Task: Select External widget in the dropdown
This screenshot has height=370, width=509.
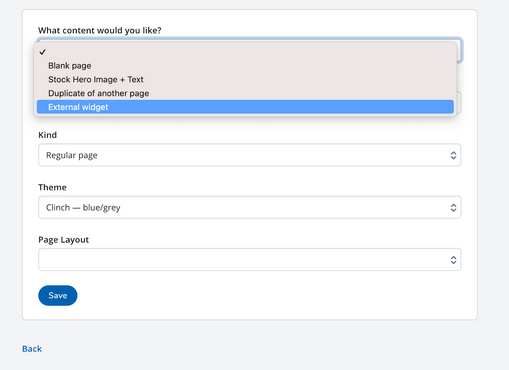Action: point(245,107)
